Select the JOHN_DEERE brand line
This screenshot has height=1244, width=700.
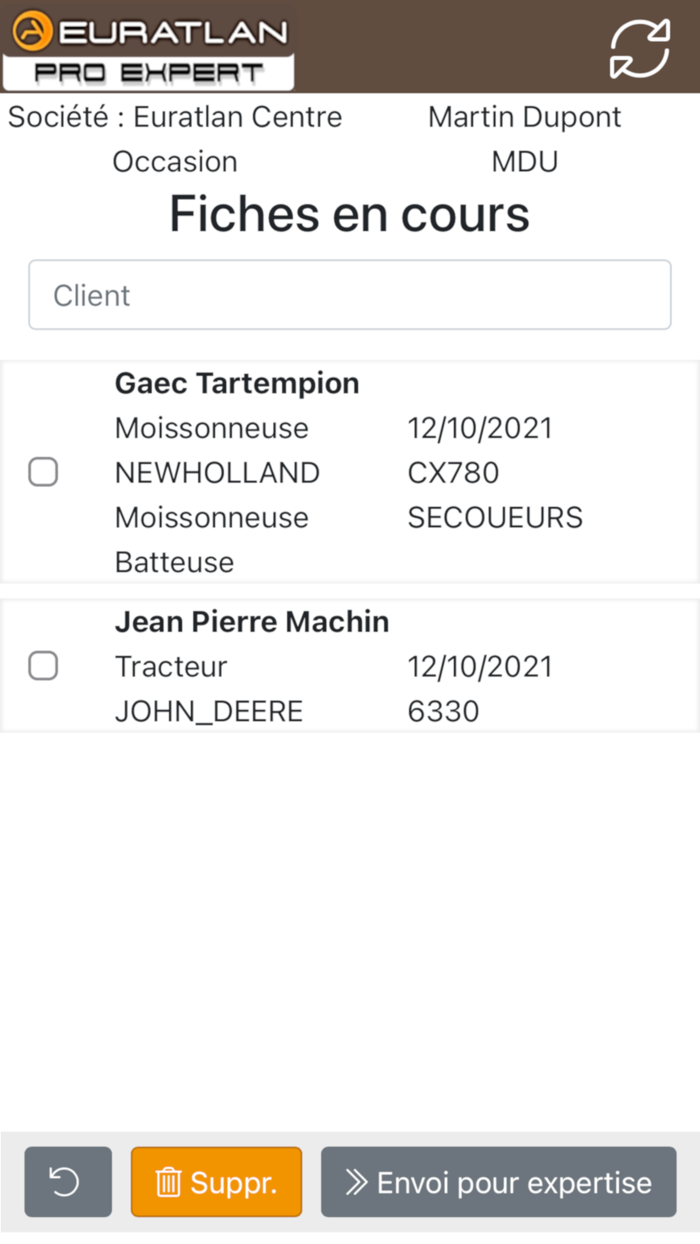209,712
